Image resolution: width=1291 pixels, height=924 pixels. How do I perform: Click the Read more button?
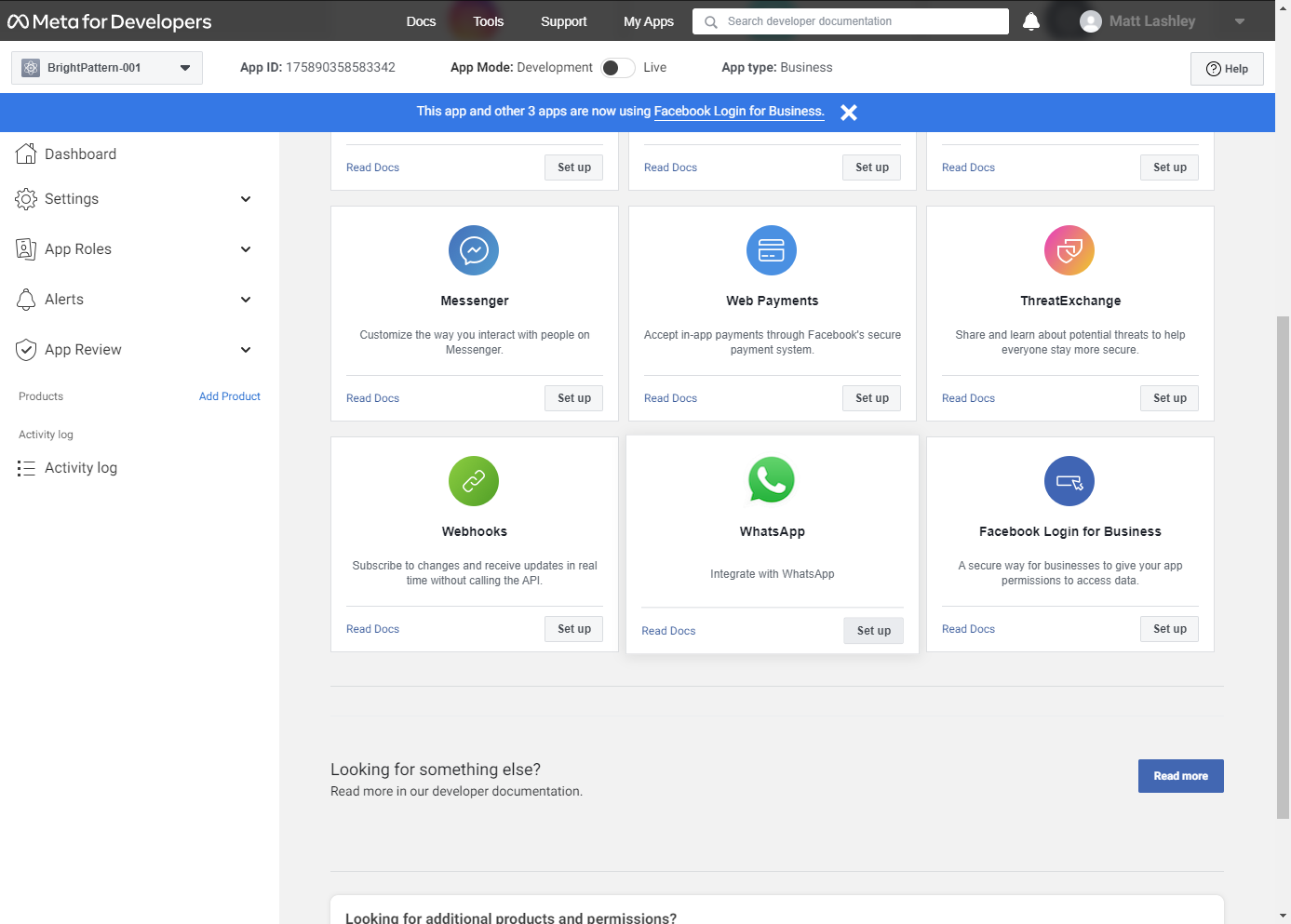pos(1181,776)
